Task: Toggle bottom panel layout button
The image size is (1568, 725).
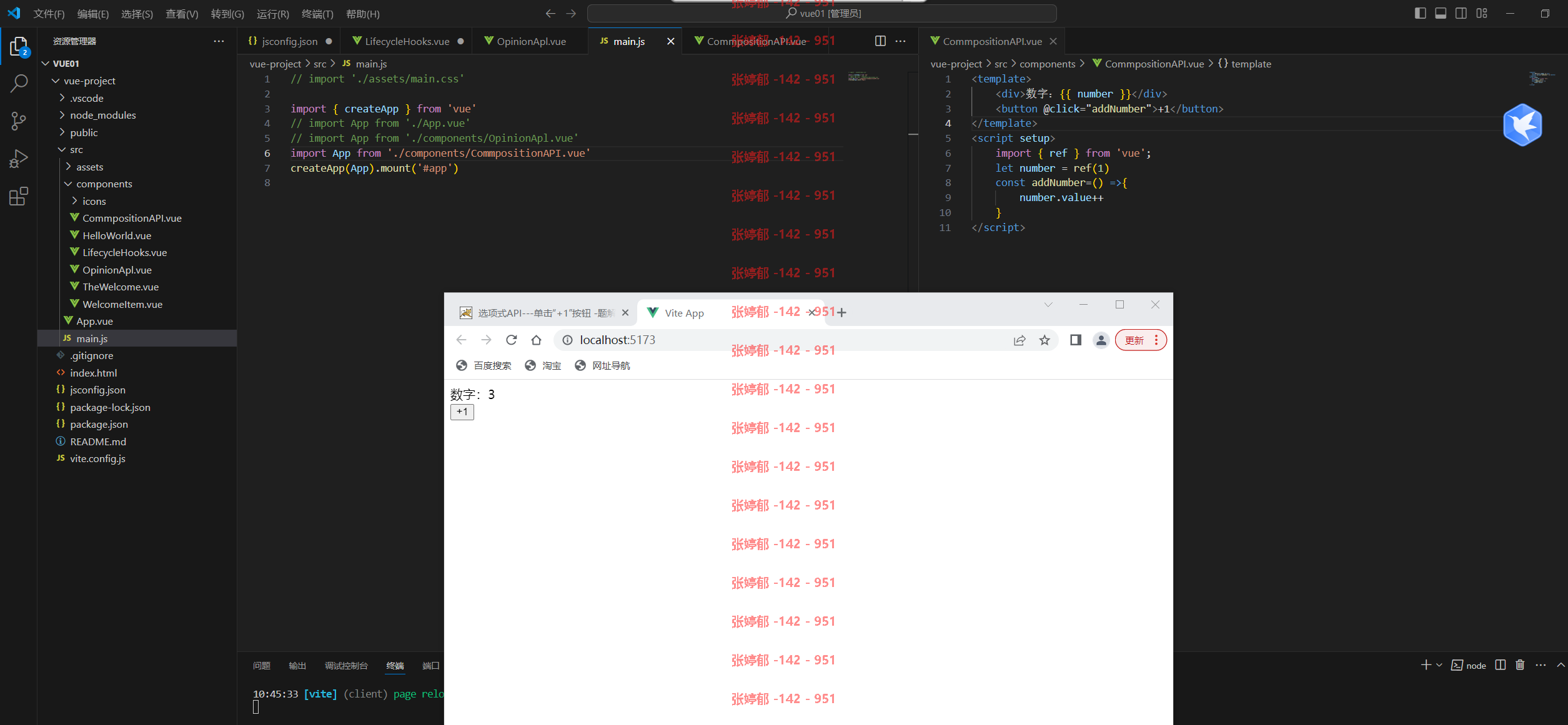Action: pyautogui.click(x=1441, y=13)
